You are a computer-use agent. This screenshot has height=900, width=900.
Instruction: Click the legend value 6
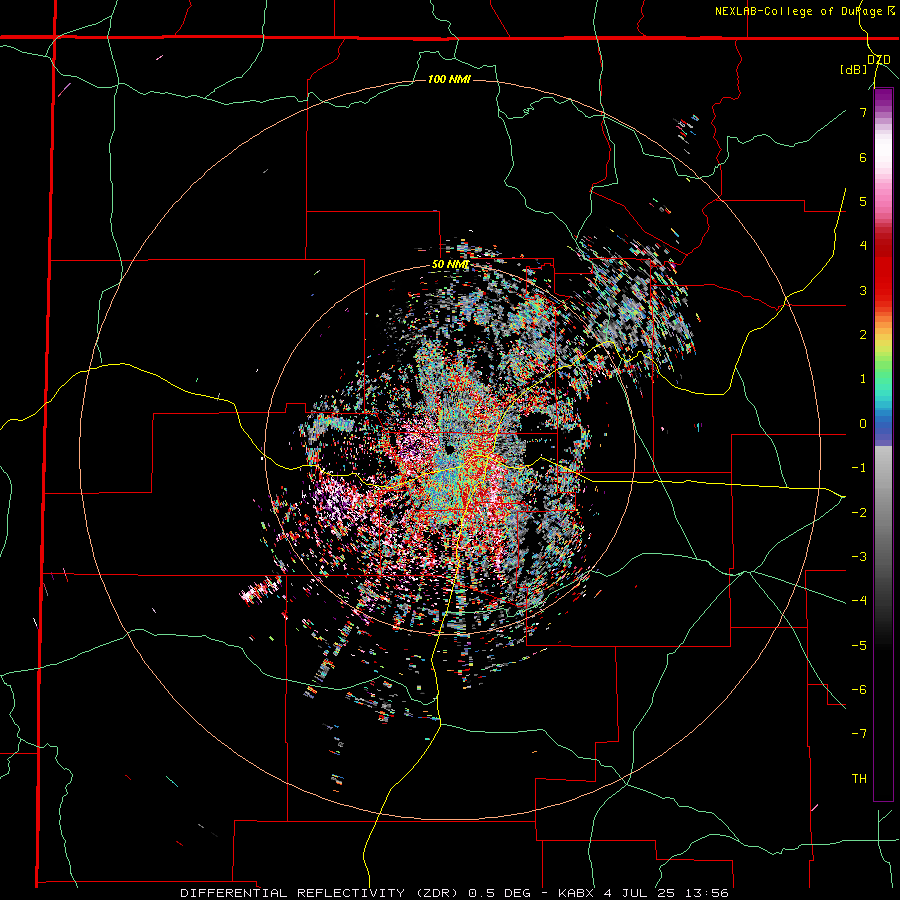863,157
